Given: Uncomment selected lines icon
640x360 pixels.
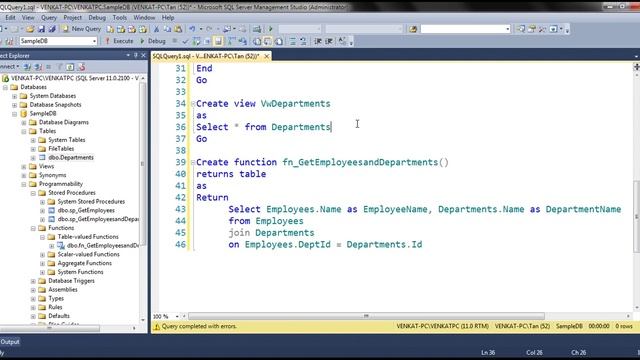Looking at the screenshot, I should [303, 41].
